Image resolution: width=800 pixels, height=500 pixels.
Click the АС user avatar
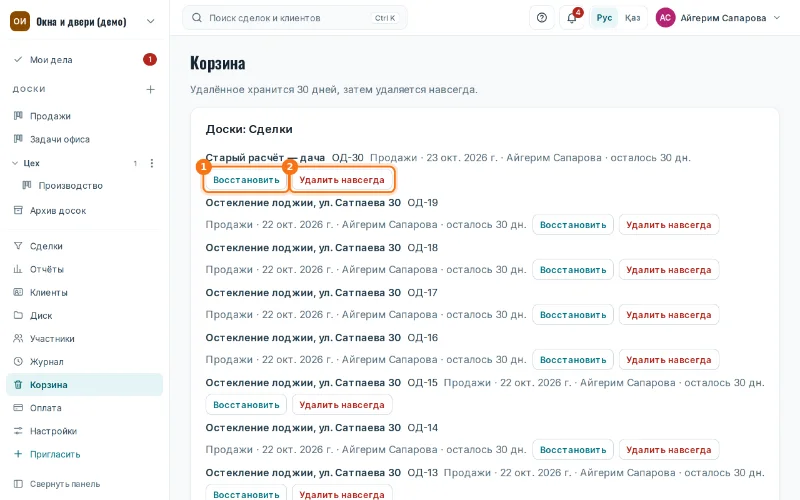665,18
